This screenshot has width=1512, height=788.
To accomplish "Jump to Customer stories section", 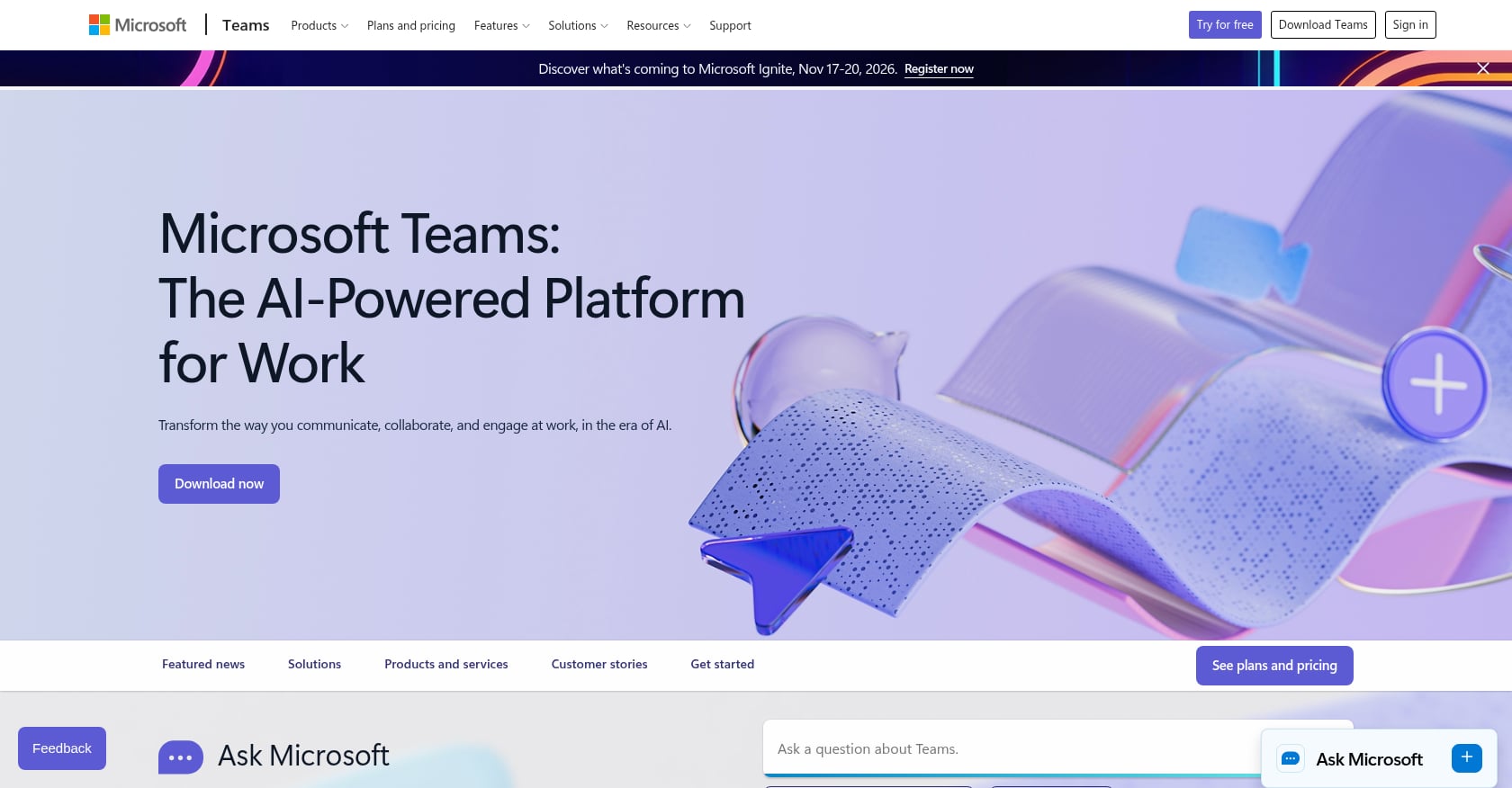I will 599,665.
